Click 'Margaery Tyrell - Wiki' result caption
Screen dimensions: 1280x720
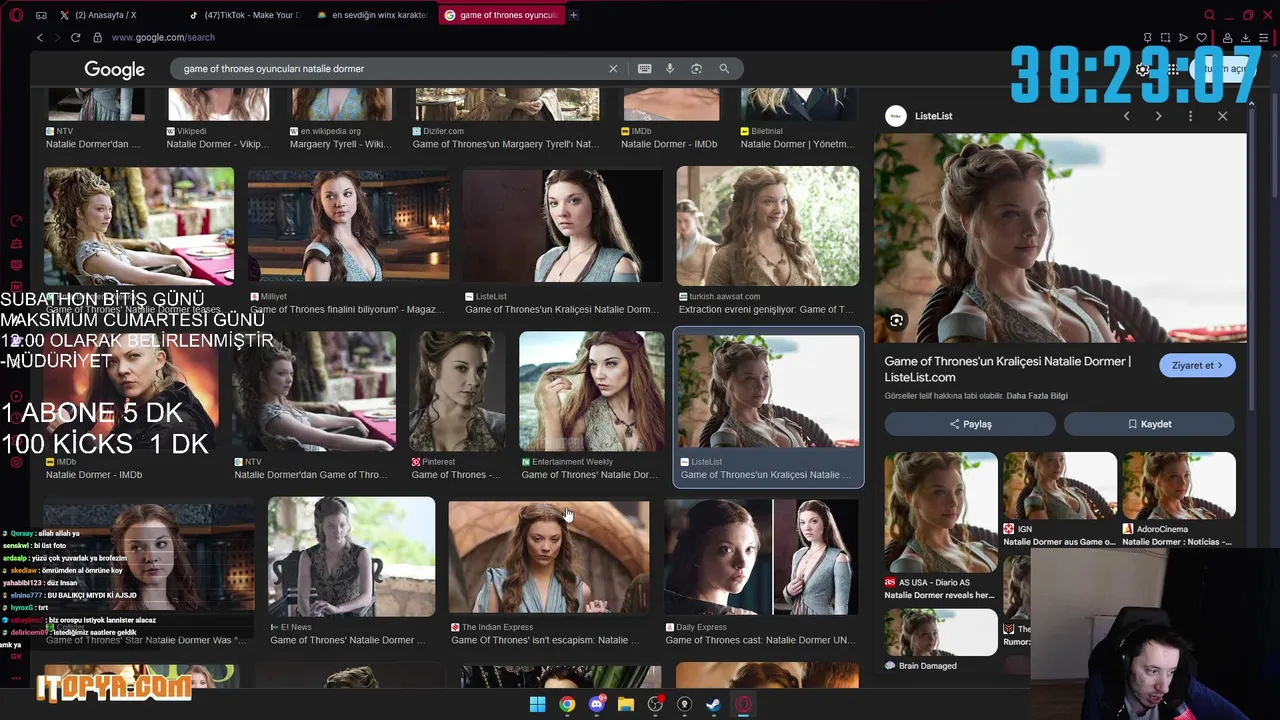341,144
